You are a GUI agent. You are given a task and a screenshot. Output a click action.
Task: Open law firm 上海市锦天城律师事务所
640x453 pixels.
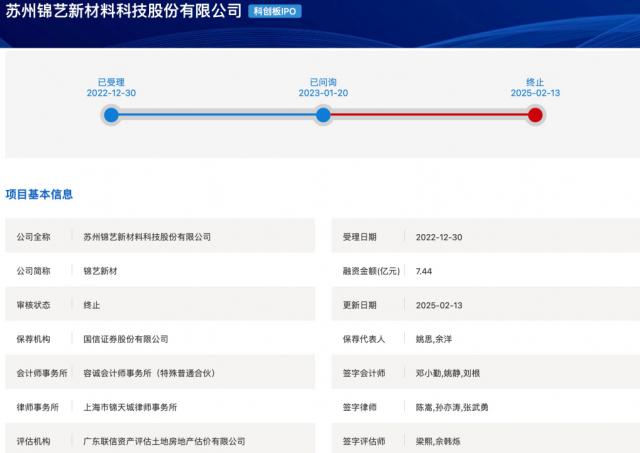click(130, 407)
